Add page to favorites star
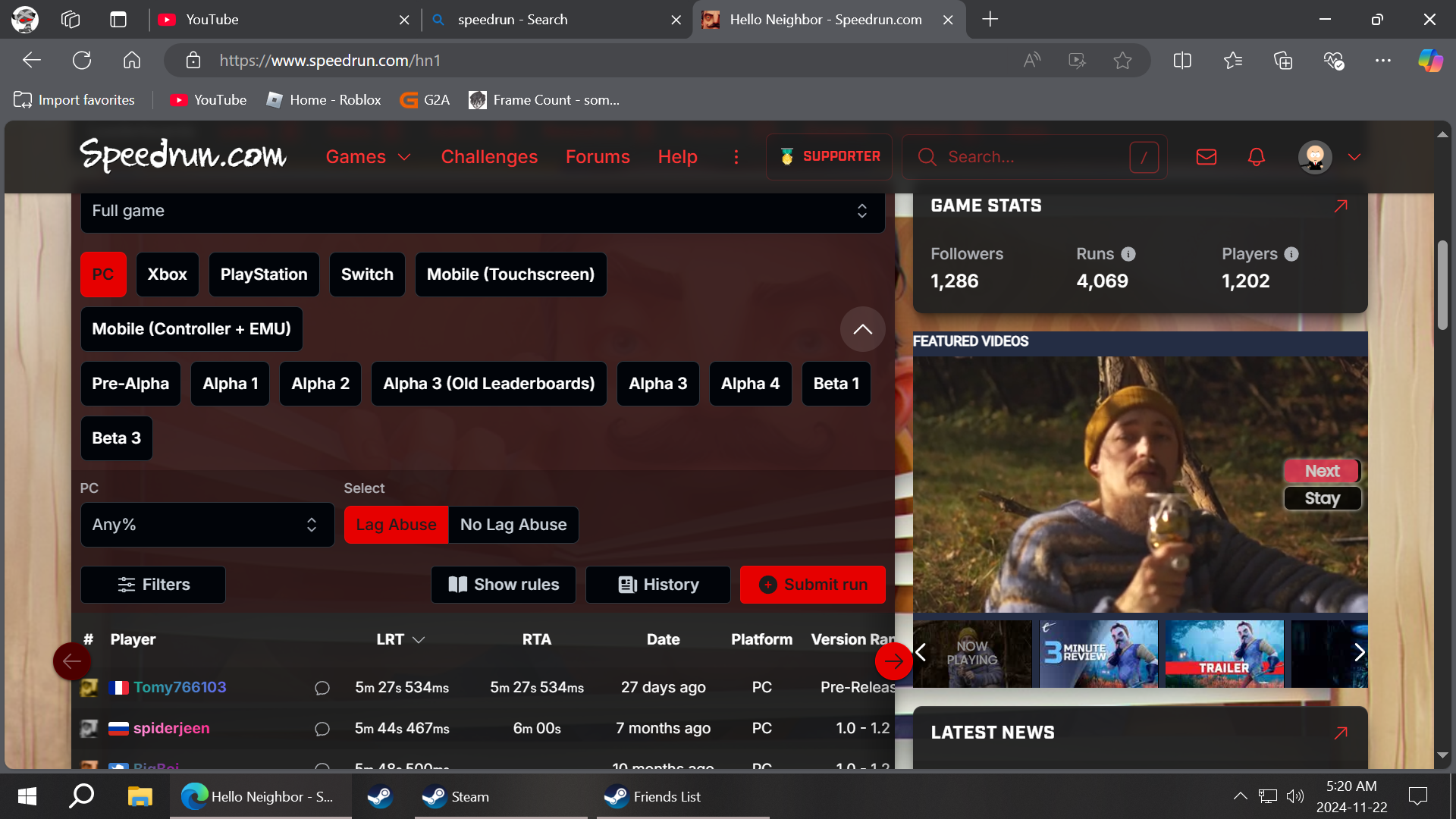This screenshot has height=819, width=1456. click(x=1122, y=61)
